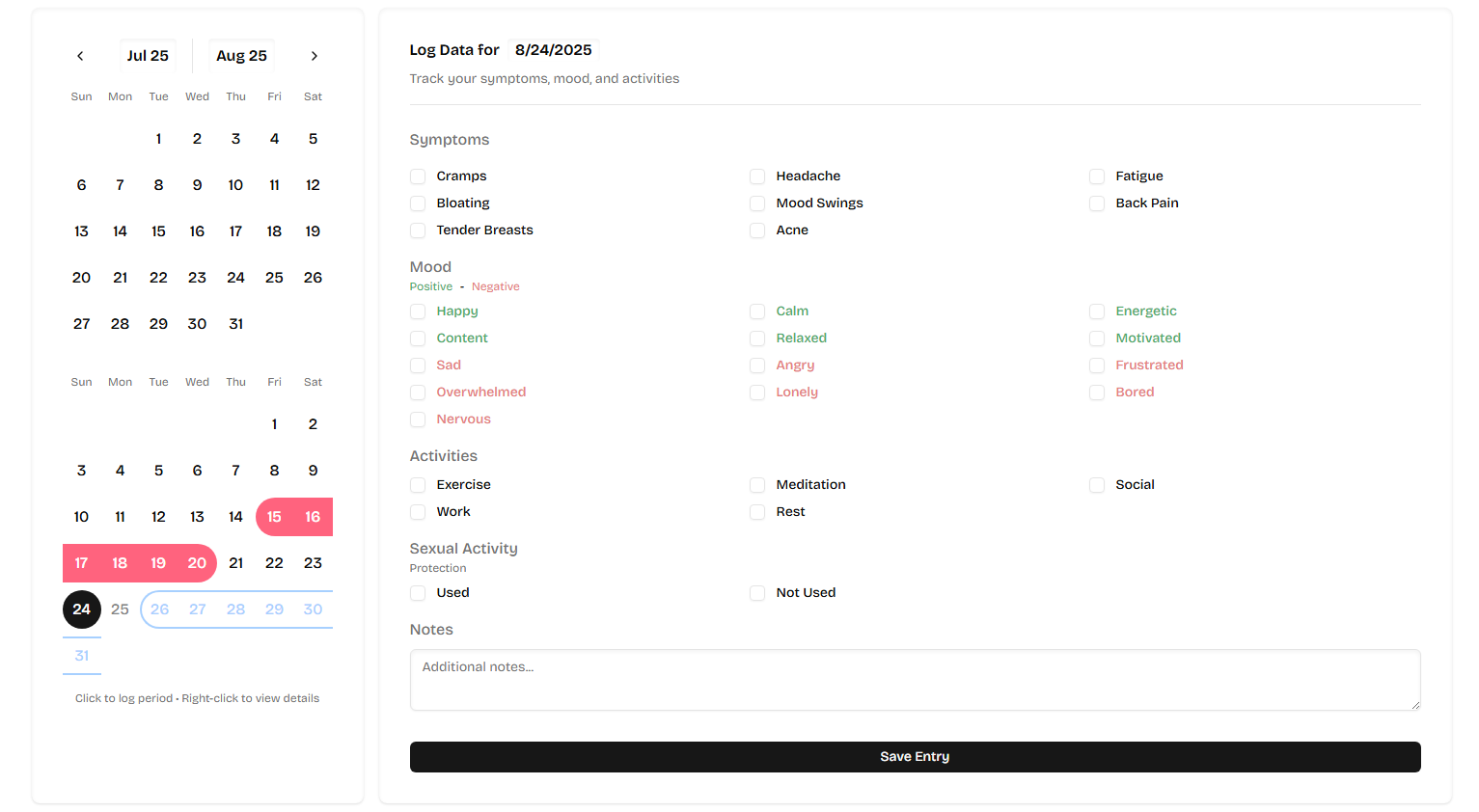This screenshot has height=812, width=1479.
Task: Go to next month with right chevron
Action: (x=314, y=56)
